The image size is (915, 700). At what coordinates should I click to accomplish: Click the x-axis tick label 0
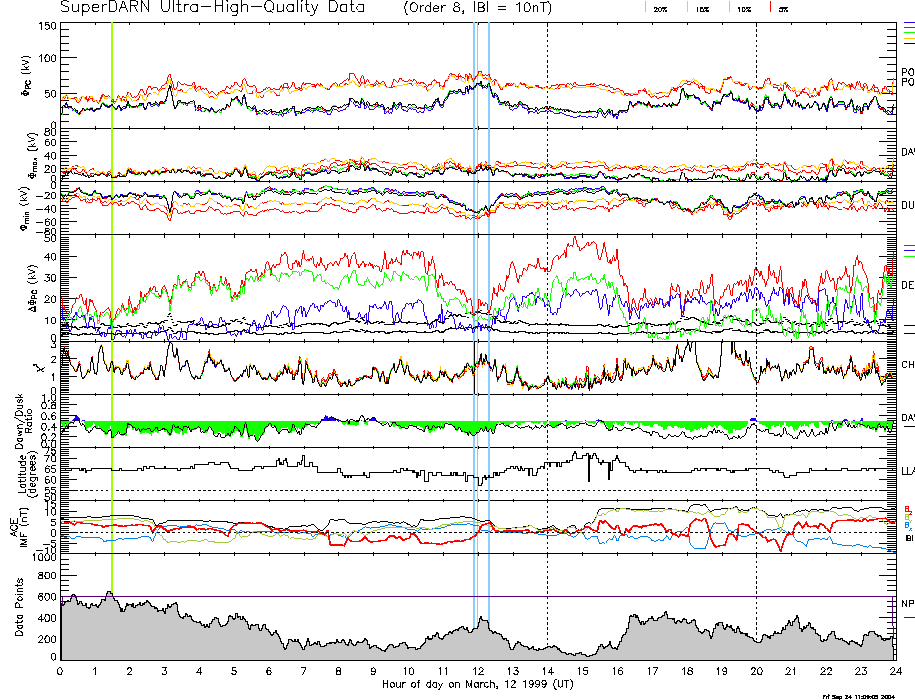point(60,671)
